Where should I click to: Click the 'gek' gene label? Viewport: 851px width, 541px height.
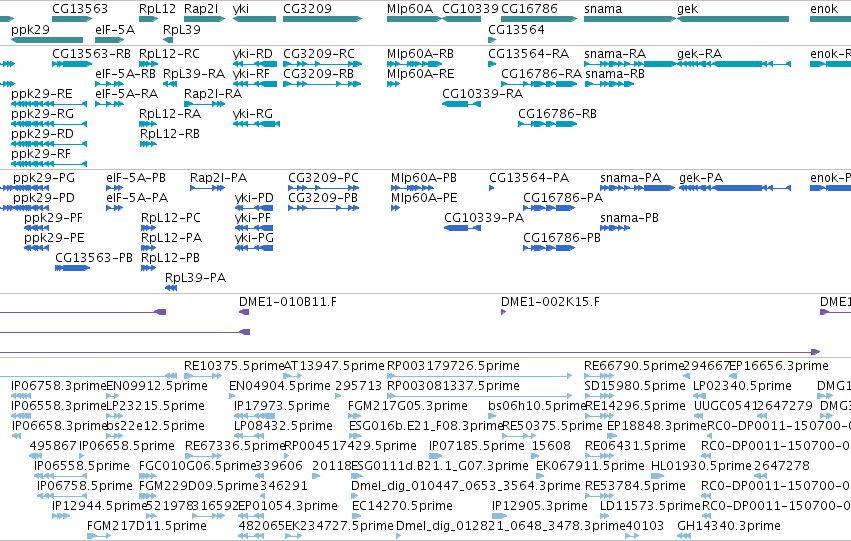pos(687,9)
